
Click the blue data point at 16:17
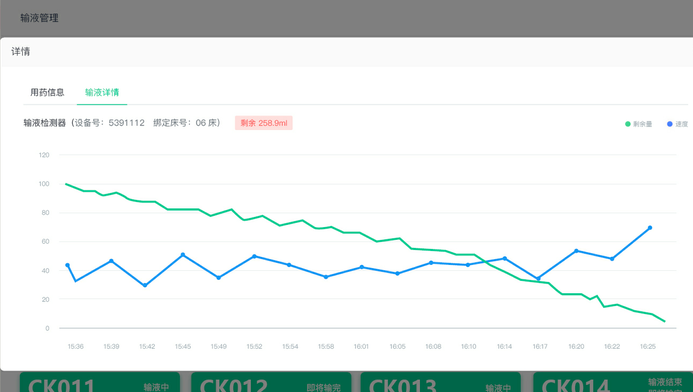538,279
